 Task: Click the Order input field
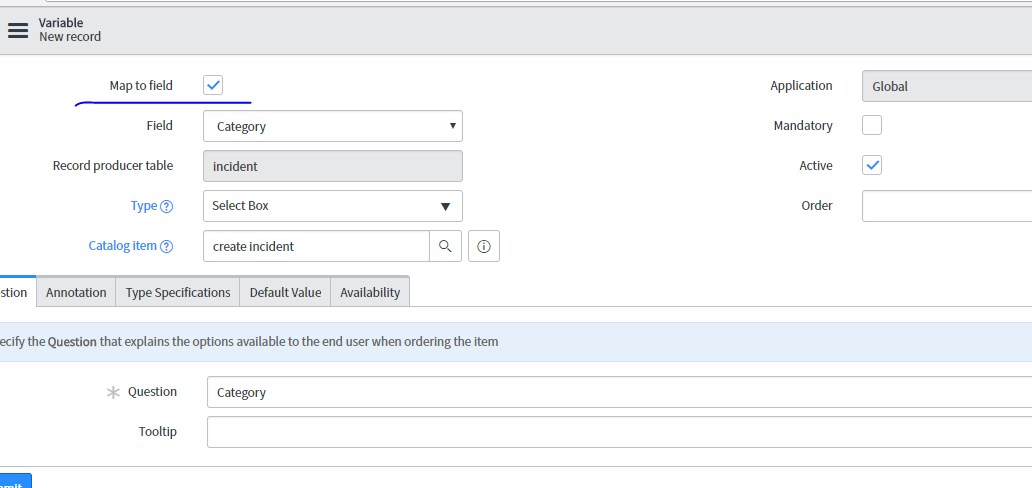point(947,206)
